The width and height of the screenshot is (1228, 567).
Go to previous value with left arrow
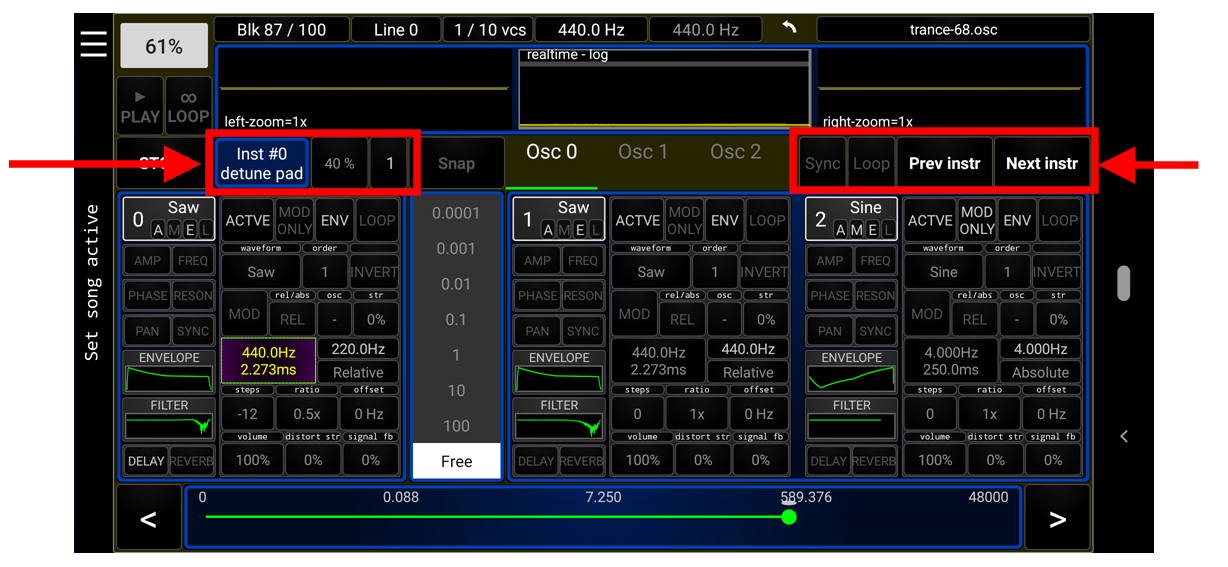(x=148, y=518)
